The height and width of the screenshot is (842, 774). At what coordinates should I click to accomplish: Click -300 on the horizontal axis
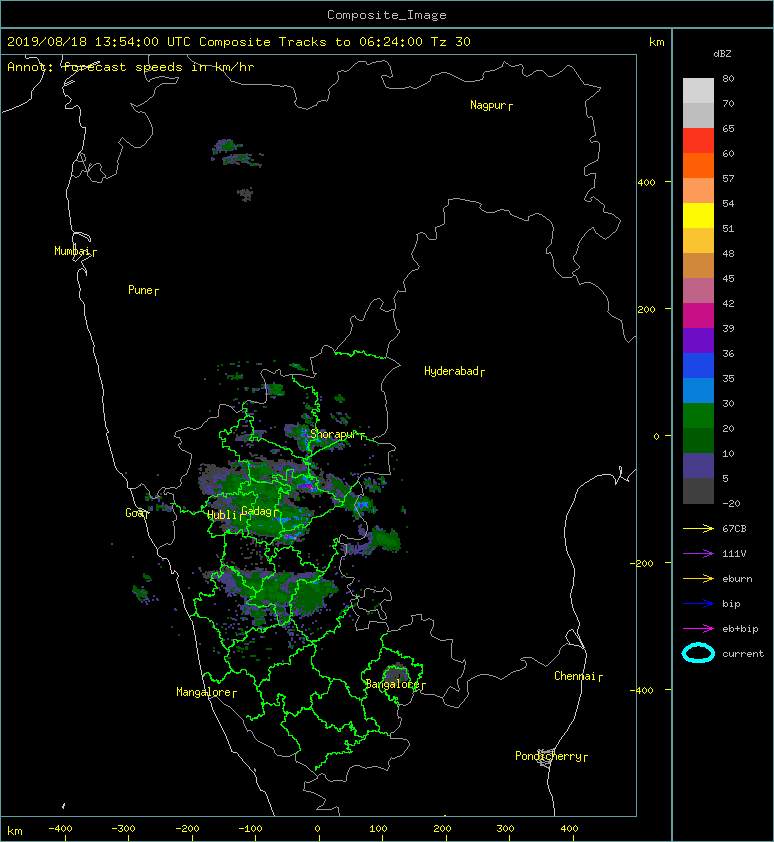pyautogui.click(x=123, y=829)
